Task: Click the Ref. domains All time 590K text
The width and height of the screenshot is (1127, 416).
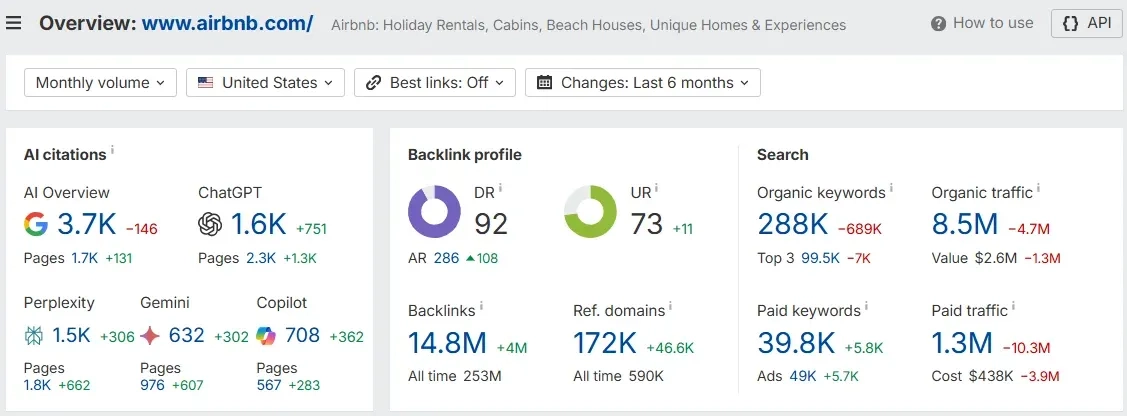Action: (x=618, y=376)
